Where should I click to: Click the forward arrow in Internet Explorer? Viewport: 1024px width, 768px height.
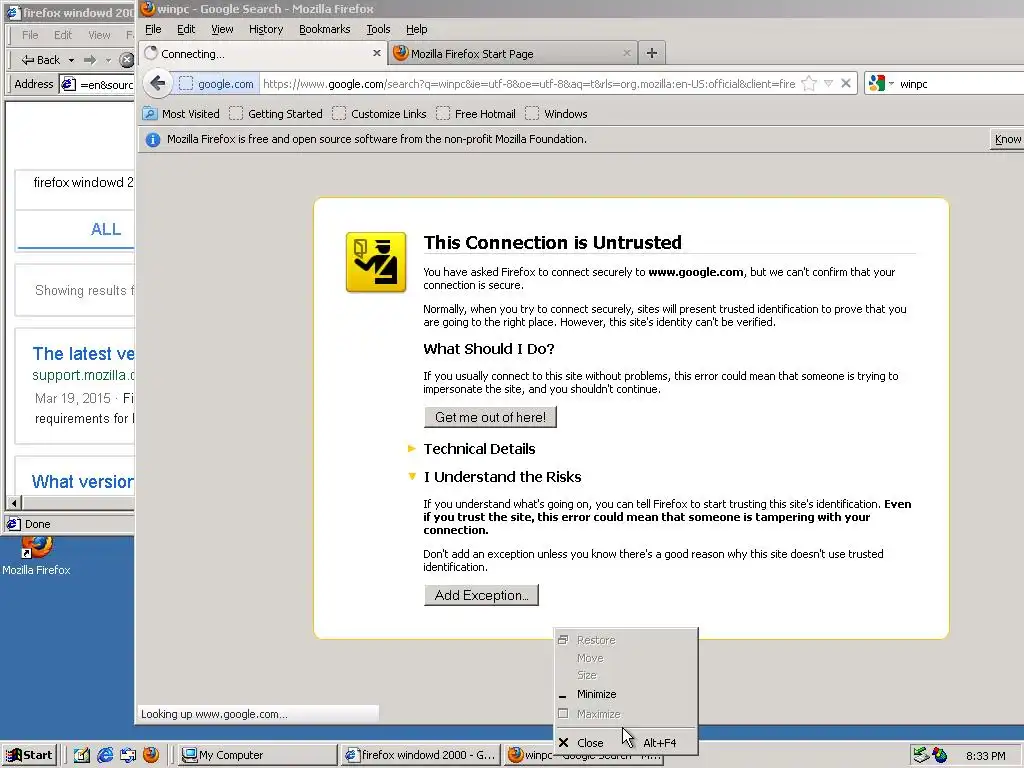(x=90, y=60)
